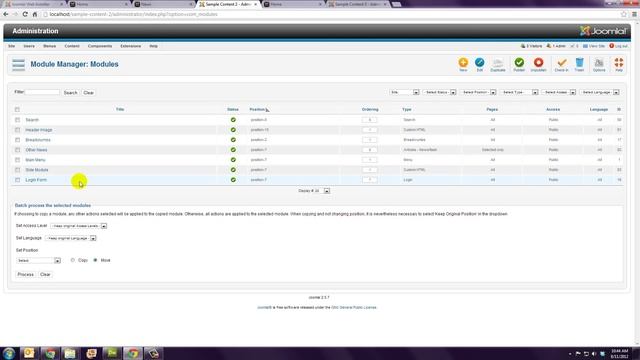Open the Select Type filter dropdown
Screen dimensions: 640x360
coord(519,92)
